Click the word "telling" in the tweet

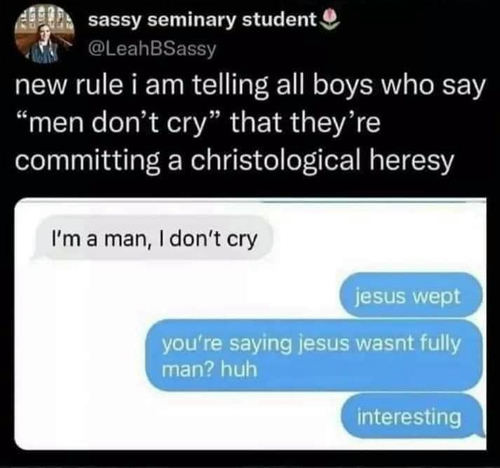(228, 88)
